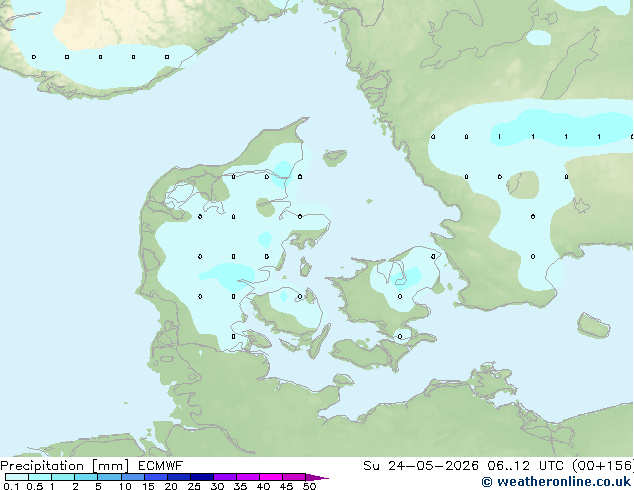Pick the 15–20 mm legend color swatch
634x490 pixels.
point(155,477)
